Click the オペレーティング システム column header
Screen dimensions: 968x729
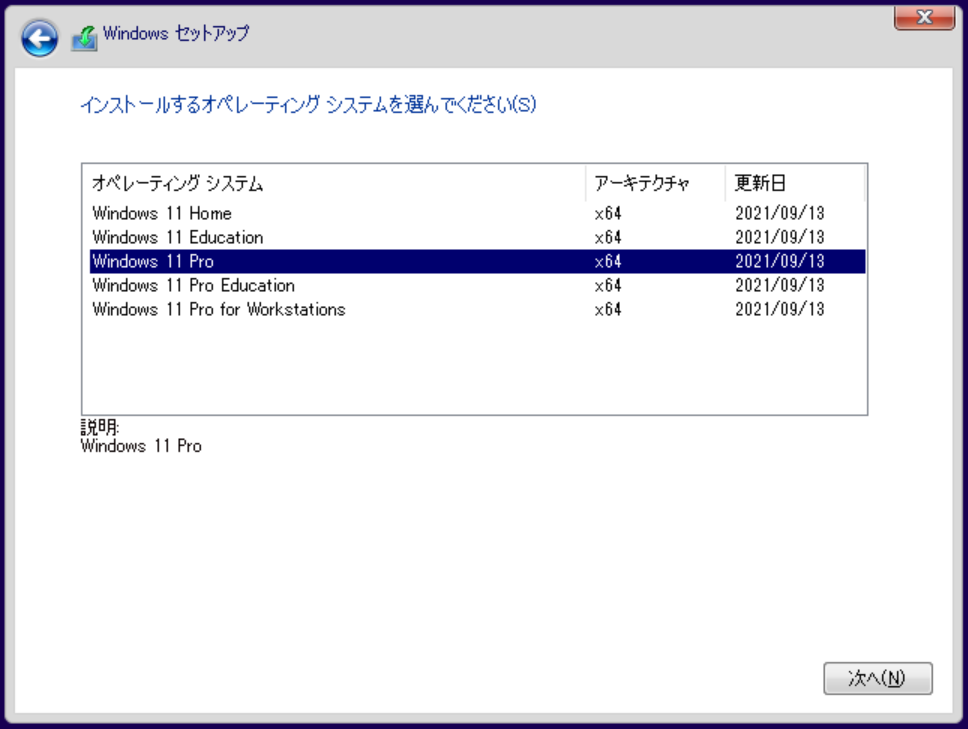tap(334, 183)
